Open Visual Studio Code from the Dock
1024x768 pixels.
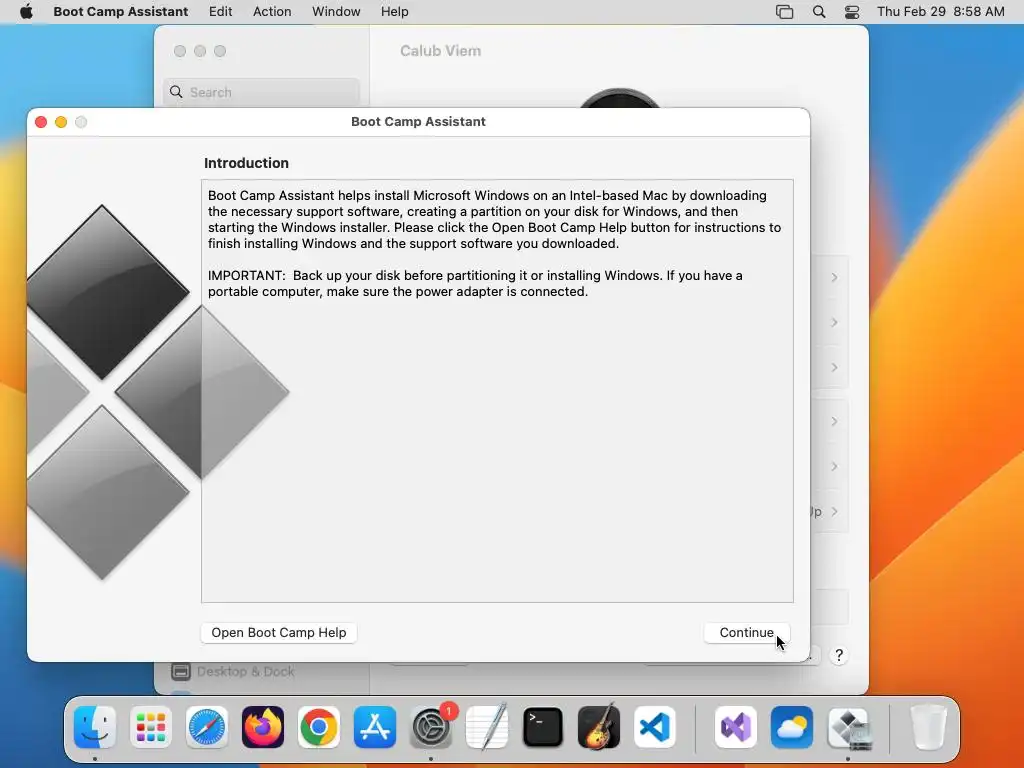pyautogui.click(x=654, y=727)
